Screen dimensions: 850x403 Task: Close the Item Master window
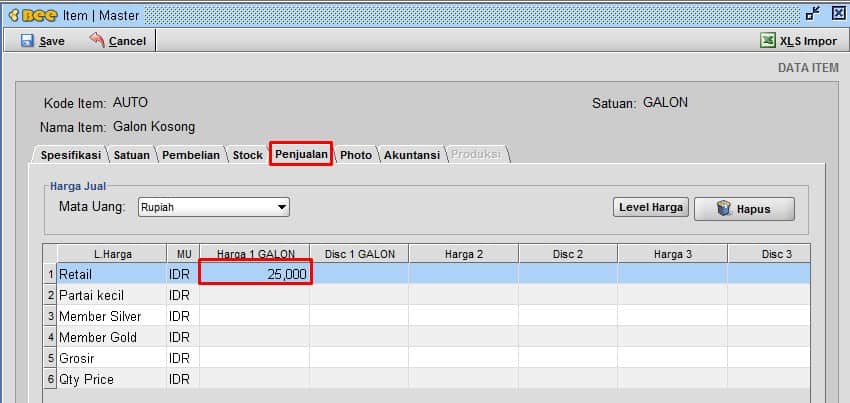[838, 14]
